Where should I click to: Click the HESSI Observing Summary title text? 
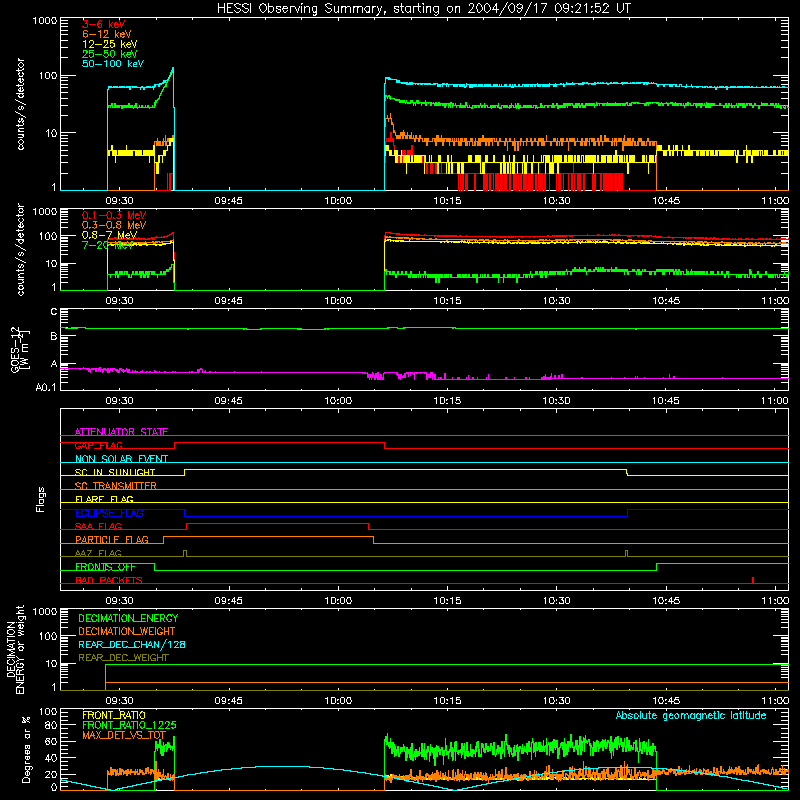click(424, 9)
